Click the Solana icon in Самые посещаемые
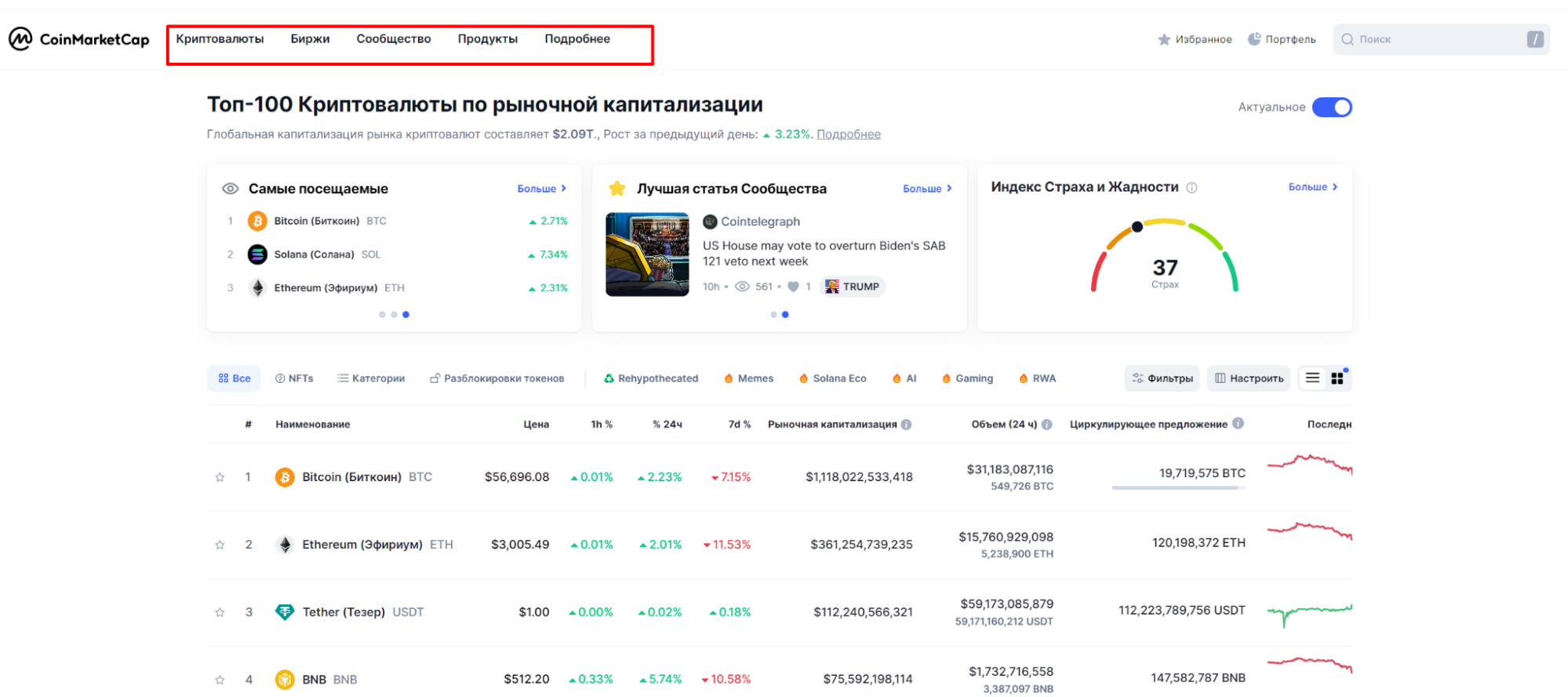This screenshot has height=697, width=1568. pos(257,254)
